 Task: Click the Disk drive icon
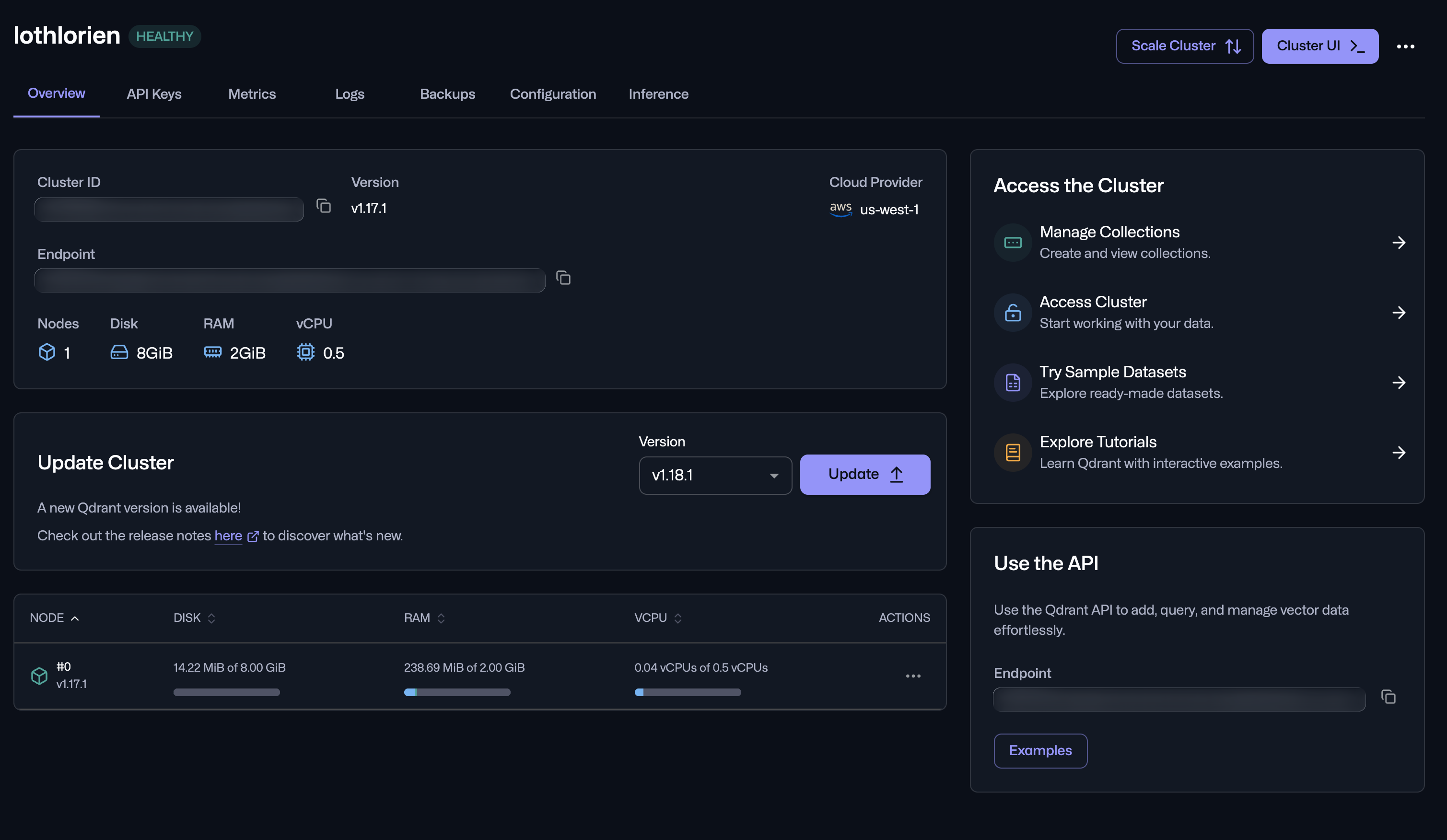(x=119, y=352)
